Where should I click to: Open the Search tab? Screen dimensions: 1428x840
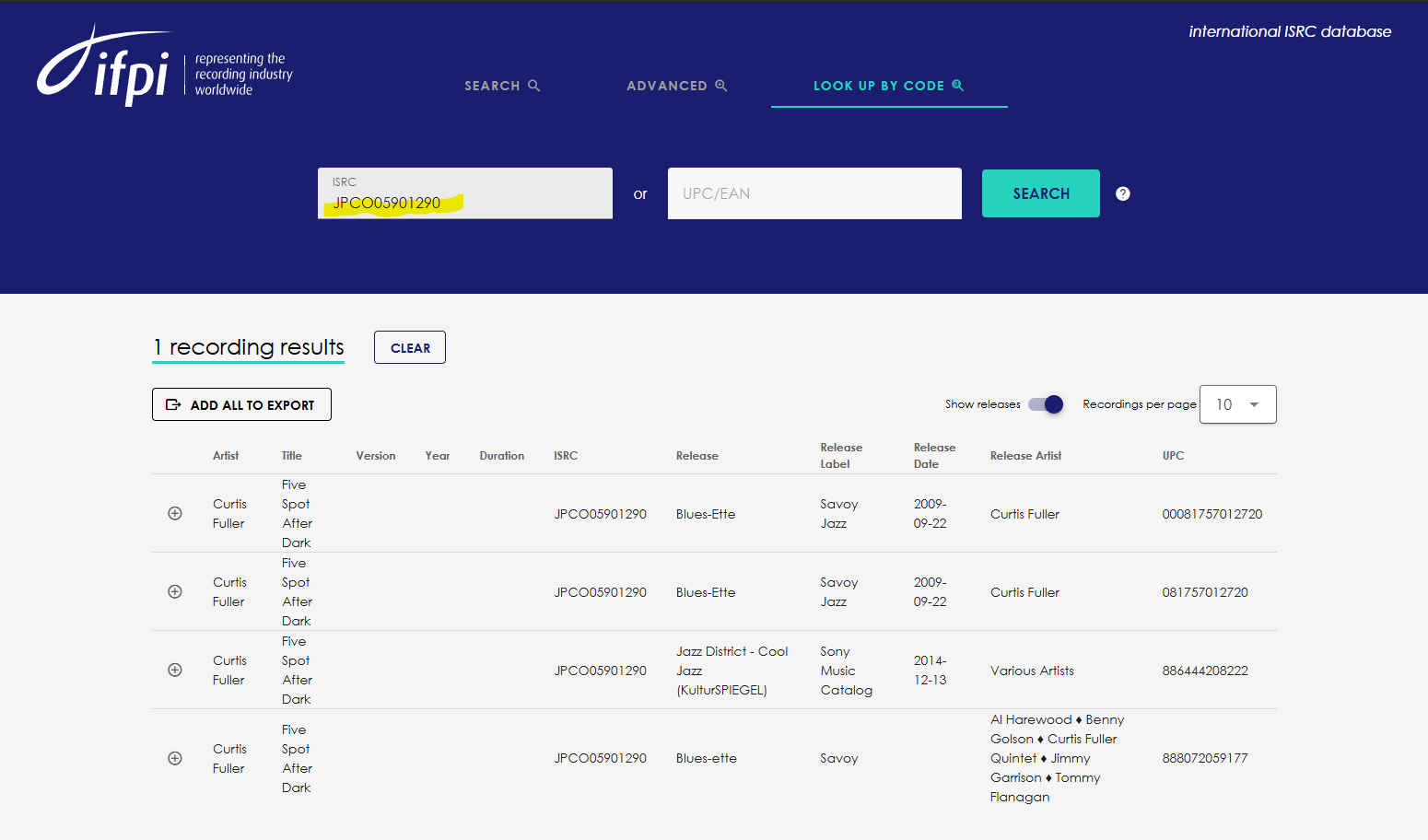(x=501, y=86)
